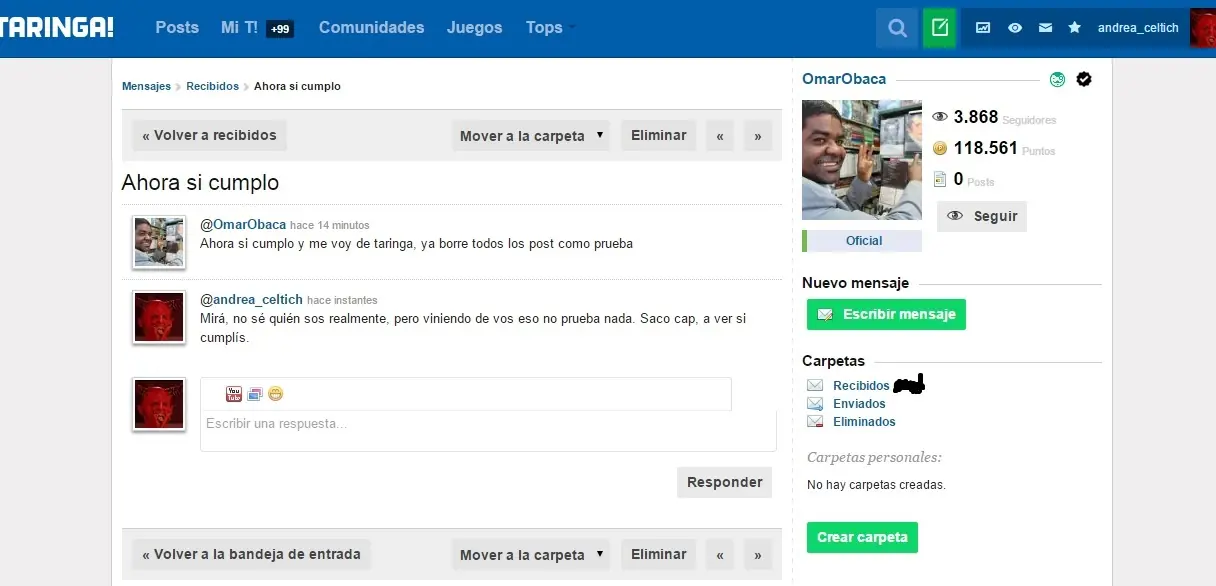Click the user avatar in the top navbar

(x=1202, y=28)
